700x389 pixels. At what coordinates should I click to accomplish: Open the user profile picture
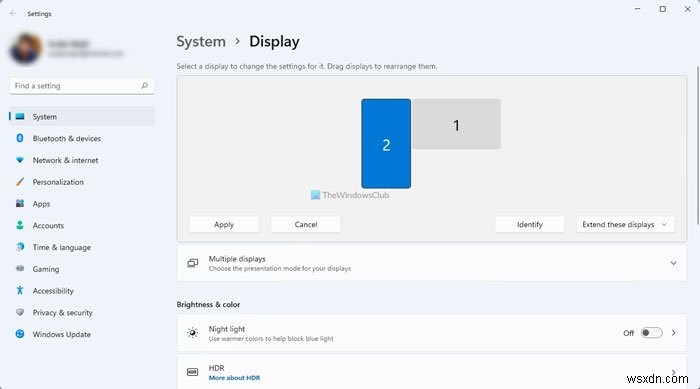[x=25, y=48]
